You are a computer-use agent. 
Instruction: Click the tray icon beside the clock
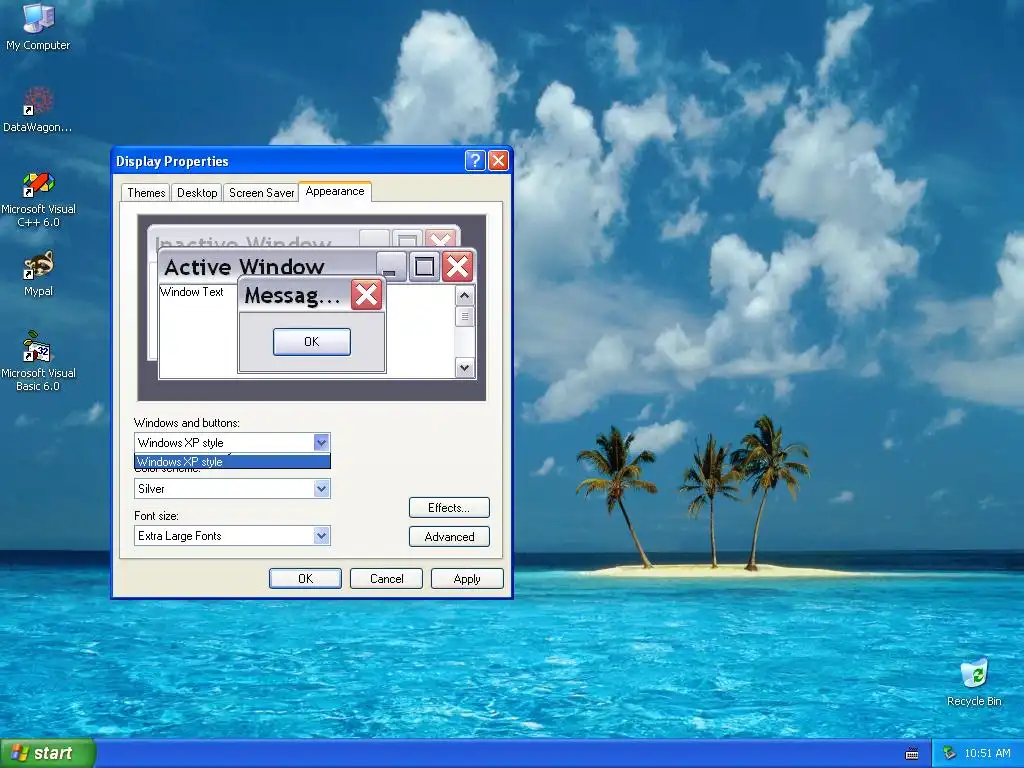(x=949, y=753)
